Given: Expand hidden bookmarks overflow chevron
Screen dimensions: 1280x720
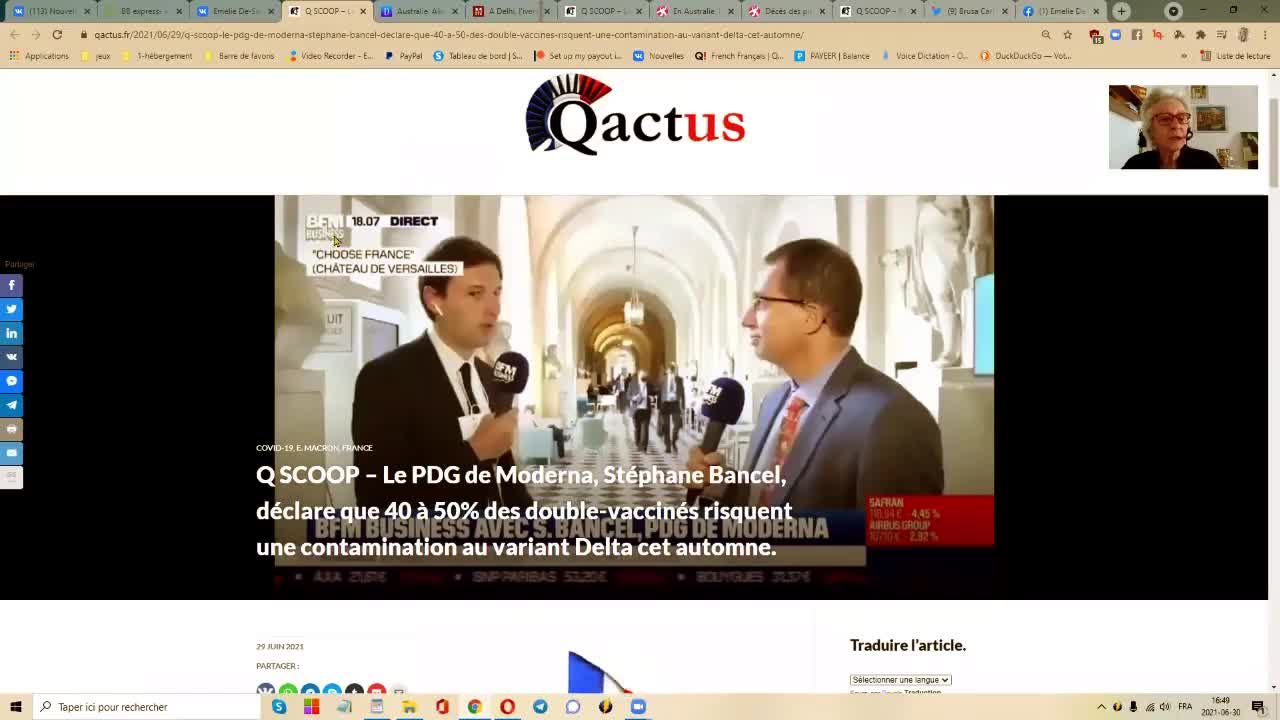Looking at the screenshot, I should coord(1184,56).
